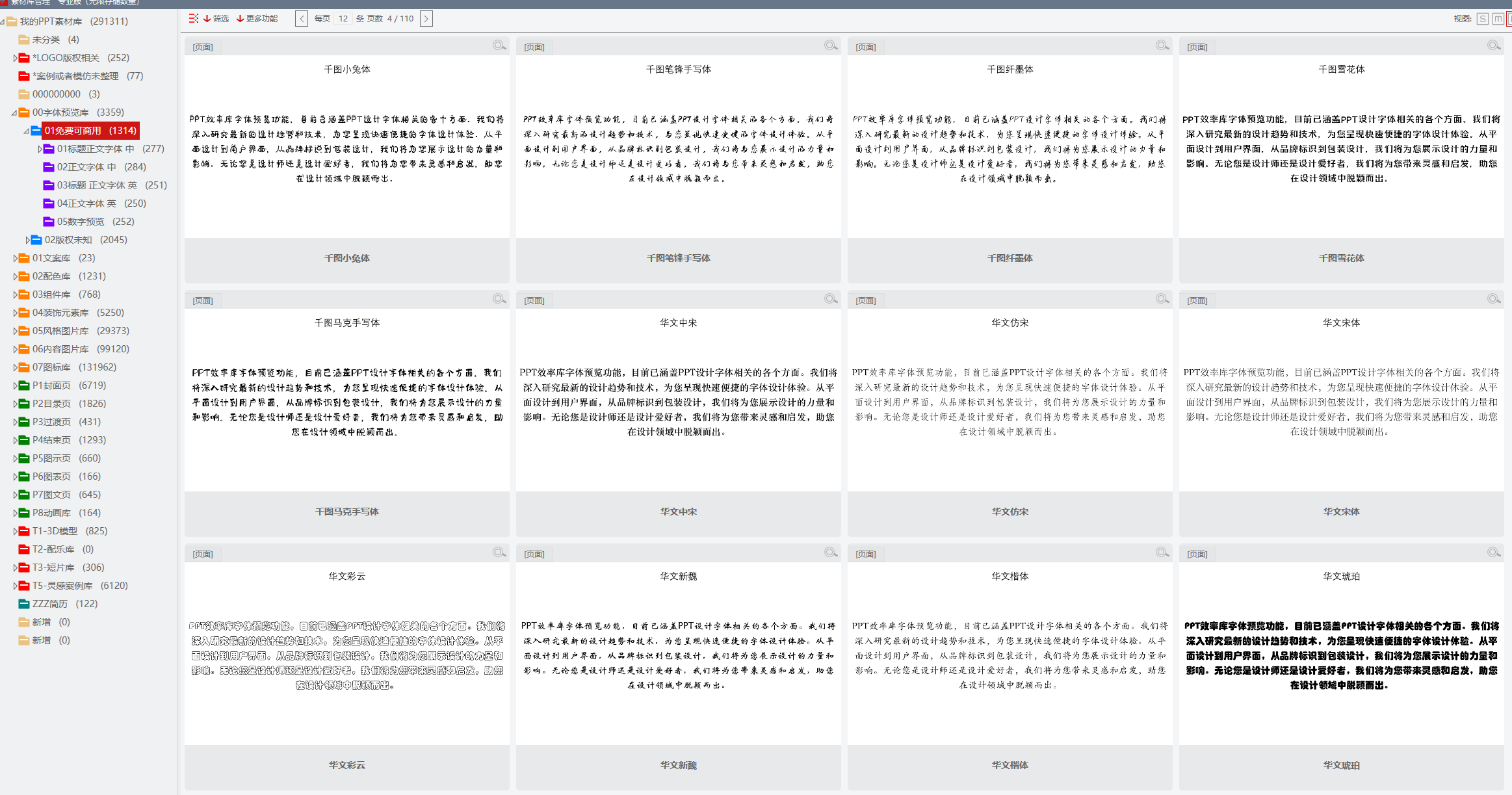Expand the 02版权未知 folder

[27, 240]
